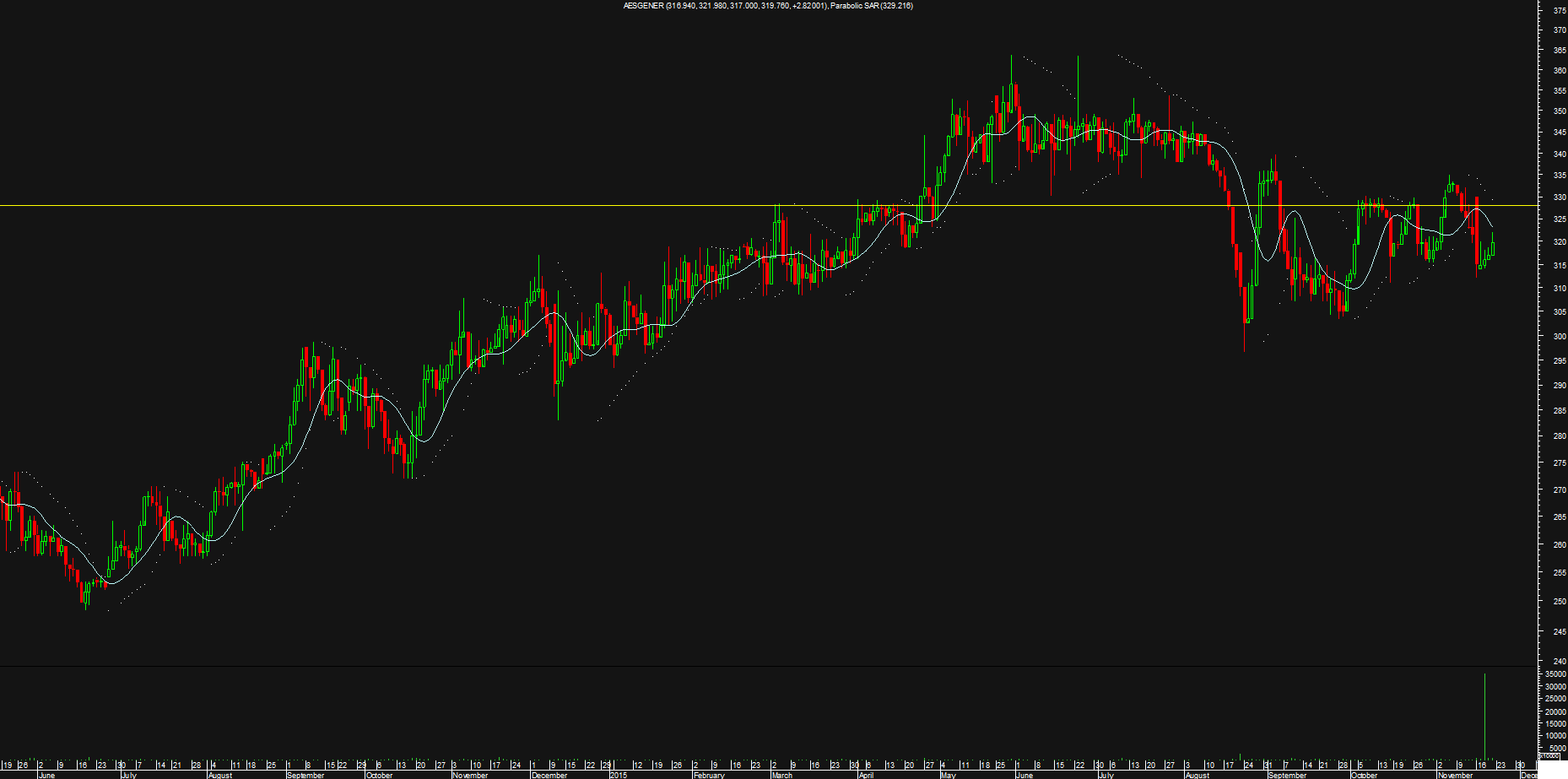
Task: Click the 350 price axis label
Action: (1560, 111)
